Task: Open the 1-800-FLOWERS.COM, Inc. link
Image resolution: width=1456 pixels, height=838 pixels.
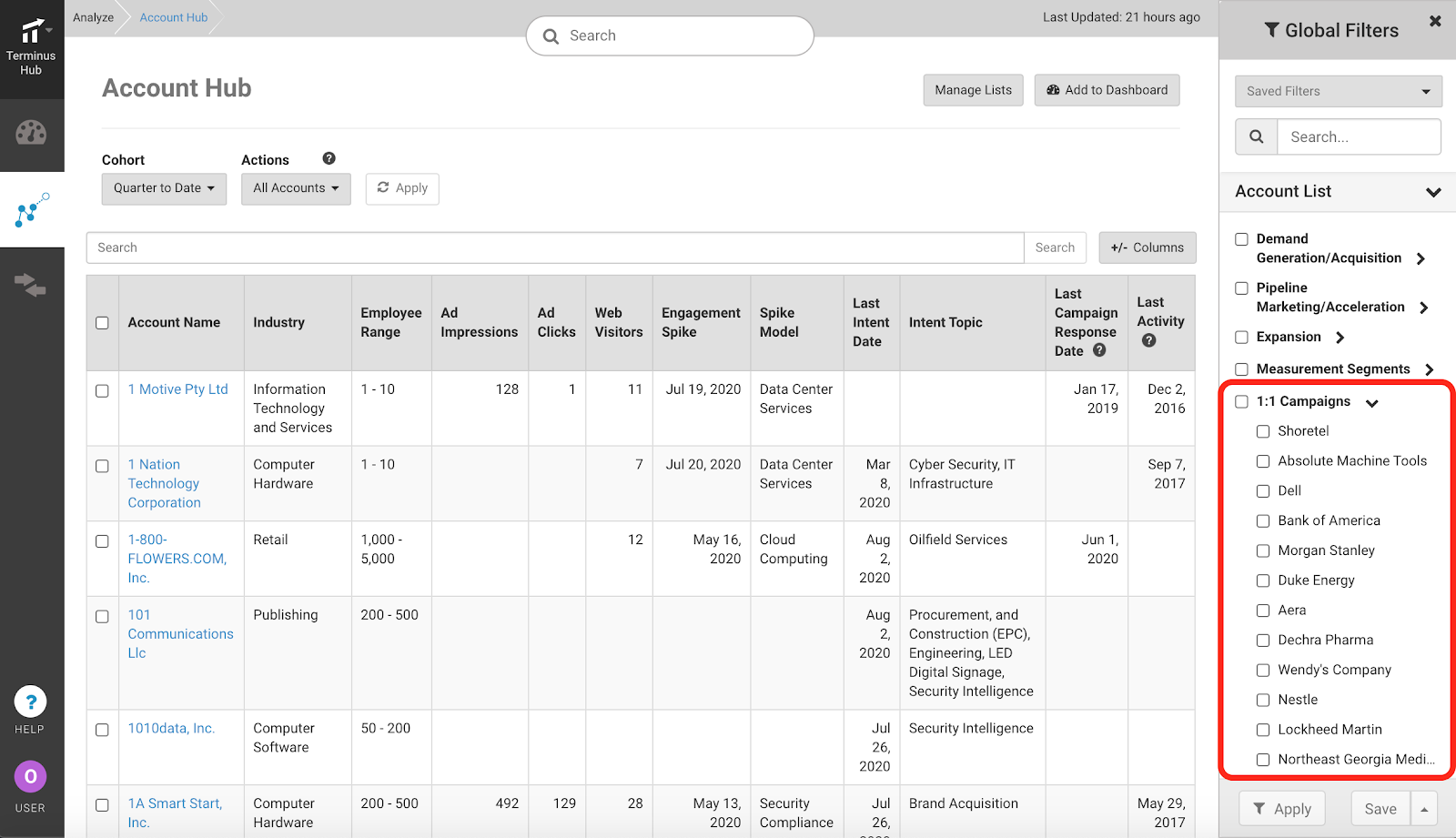Action: click(x=177, y=559)
